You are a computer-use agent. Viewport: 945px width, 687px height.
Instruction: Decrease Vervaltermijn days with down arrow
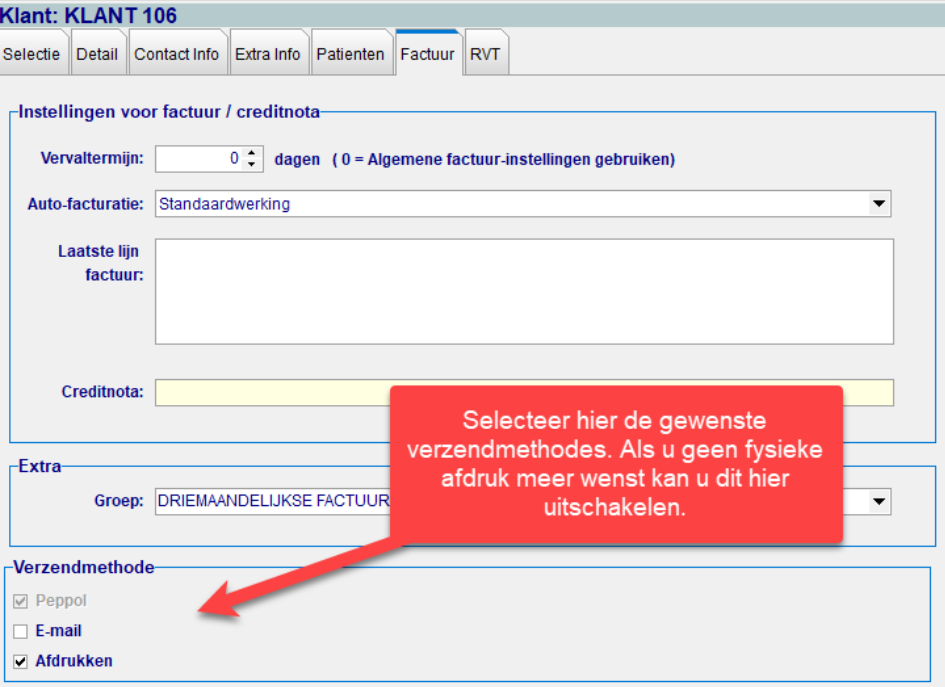pos(252,164)
